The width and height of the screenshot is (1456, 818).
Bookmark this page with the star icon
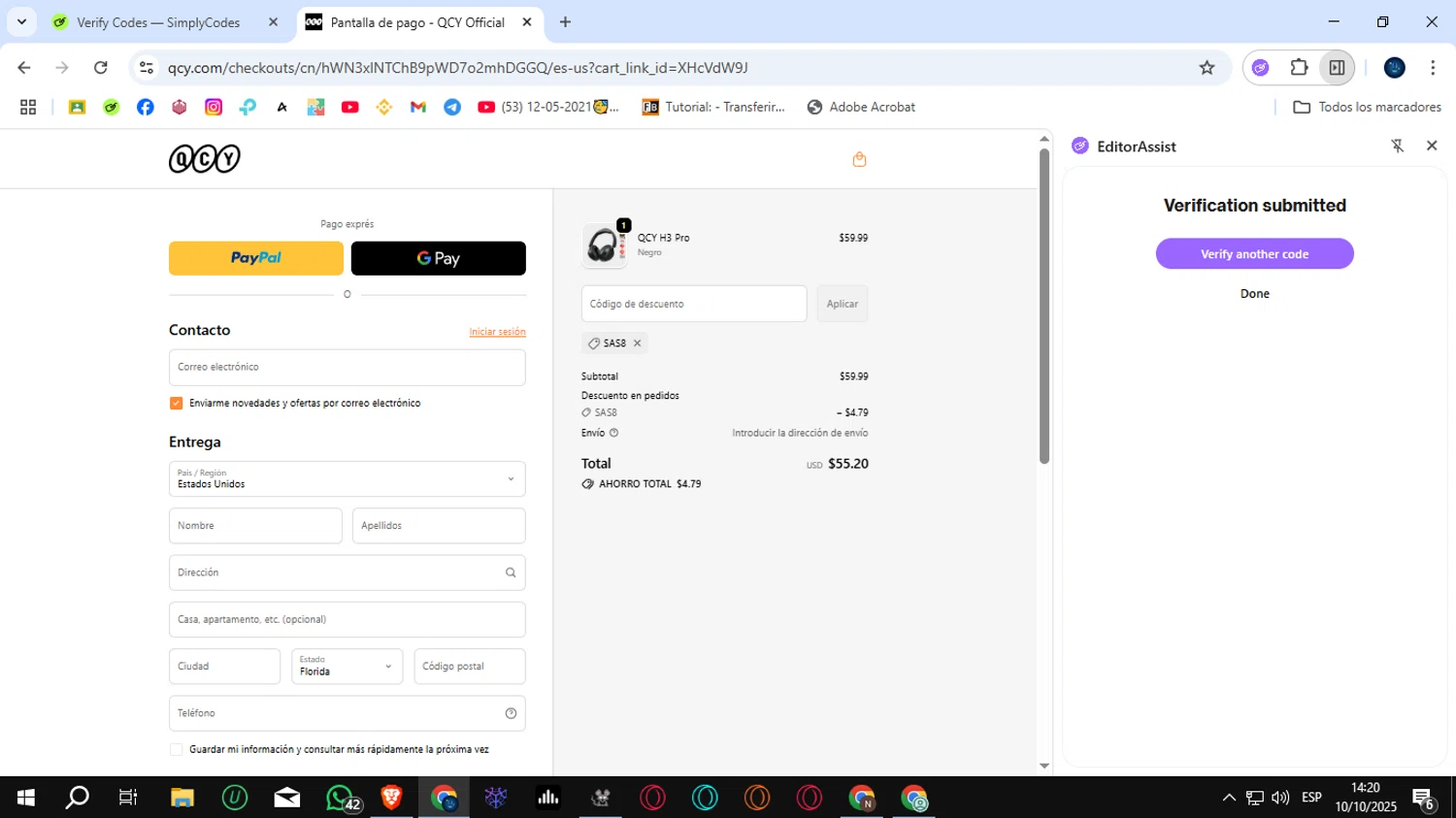[1207, 68]
